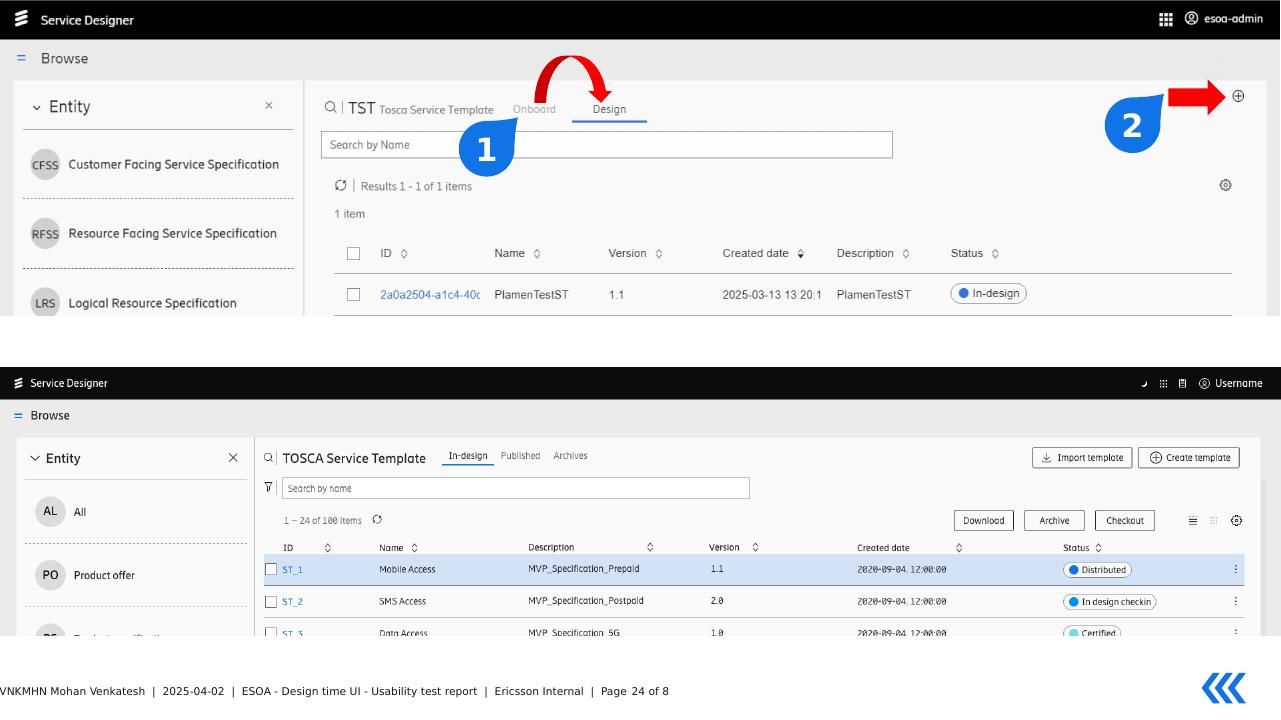Open the notes icon left of Username
1281x720 pixels.
click(1181, 384)
